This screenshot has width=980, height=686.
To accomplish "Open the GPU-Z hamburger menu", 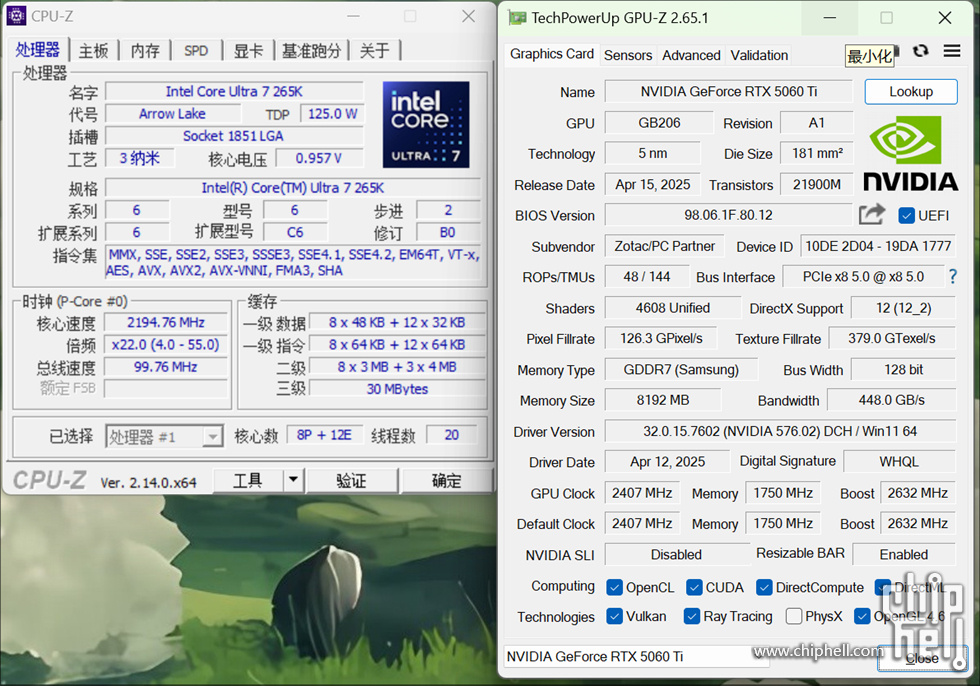I will (x=952, y=51).
